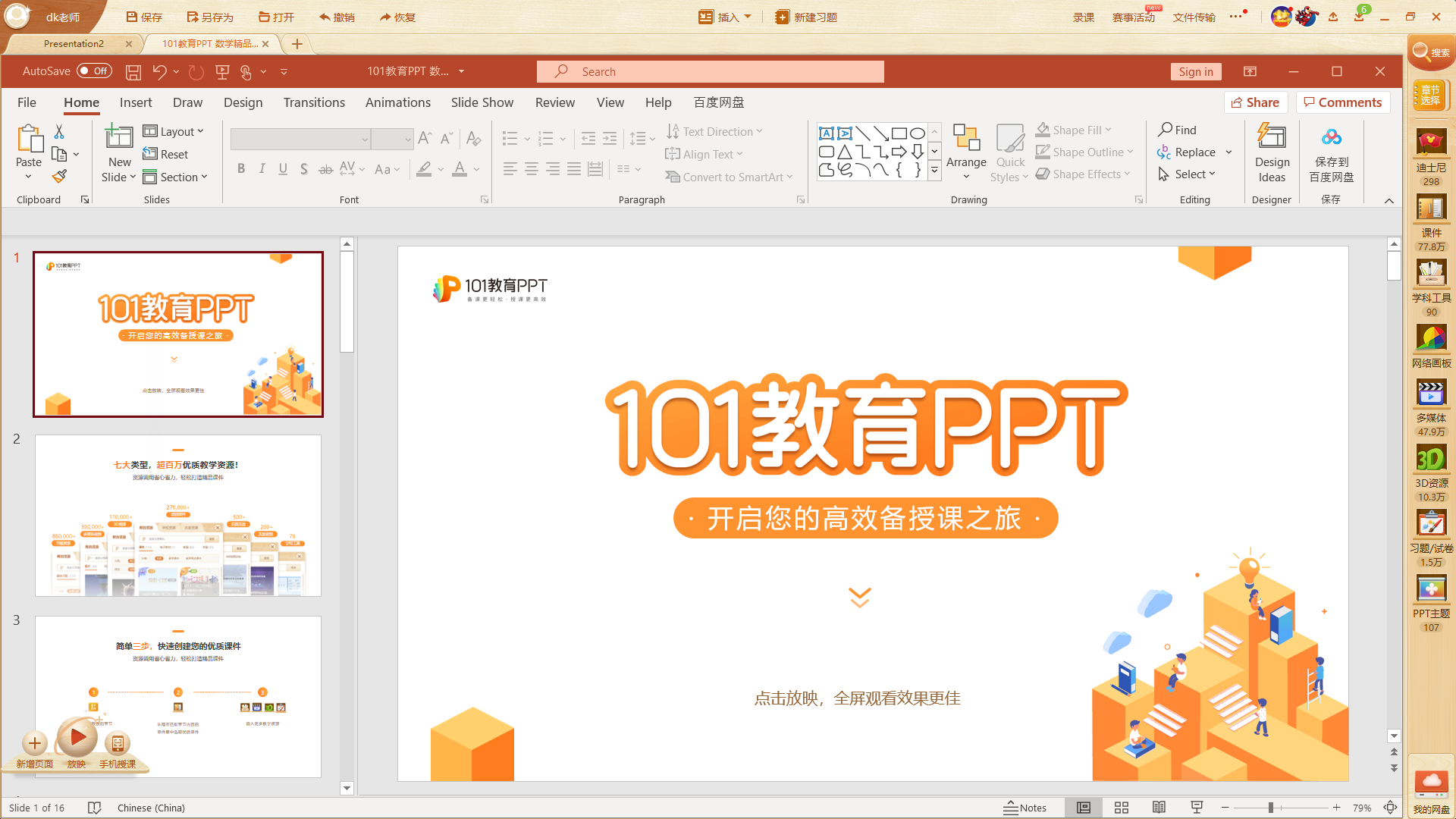The image size is (1456, 819).
Task: Open the font name combo box
Action: [300, 139]
